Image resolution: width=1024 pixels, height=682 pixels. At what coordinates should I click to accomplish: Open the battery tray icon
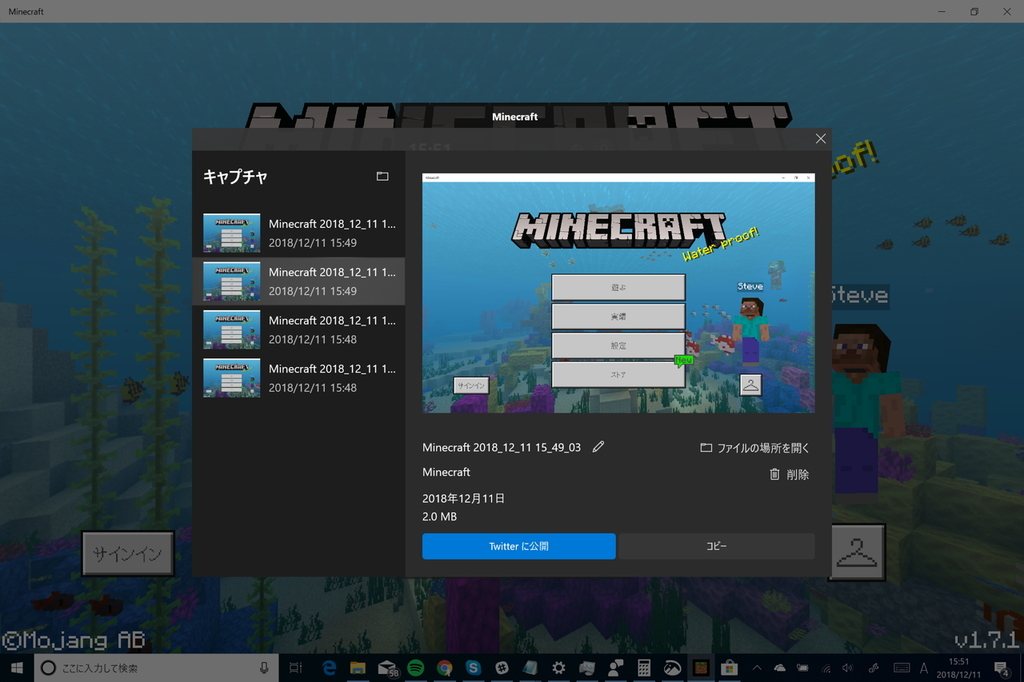[x=803, y=668]
